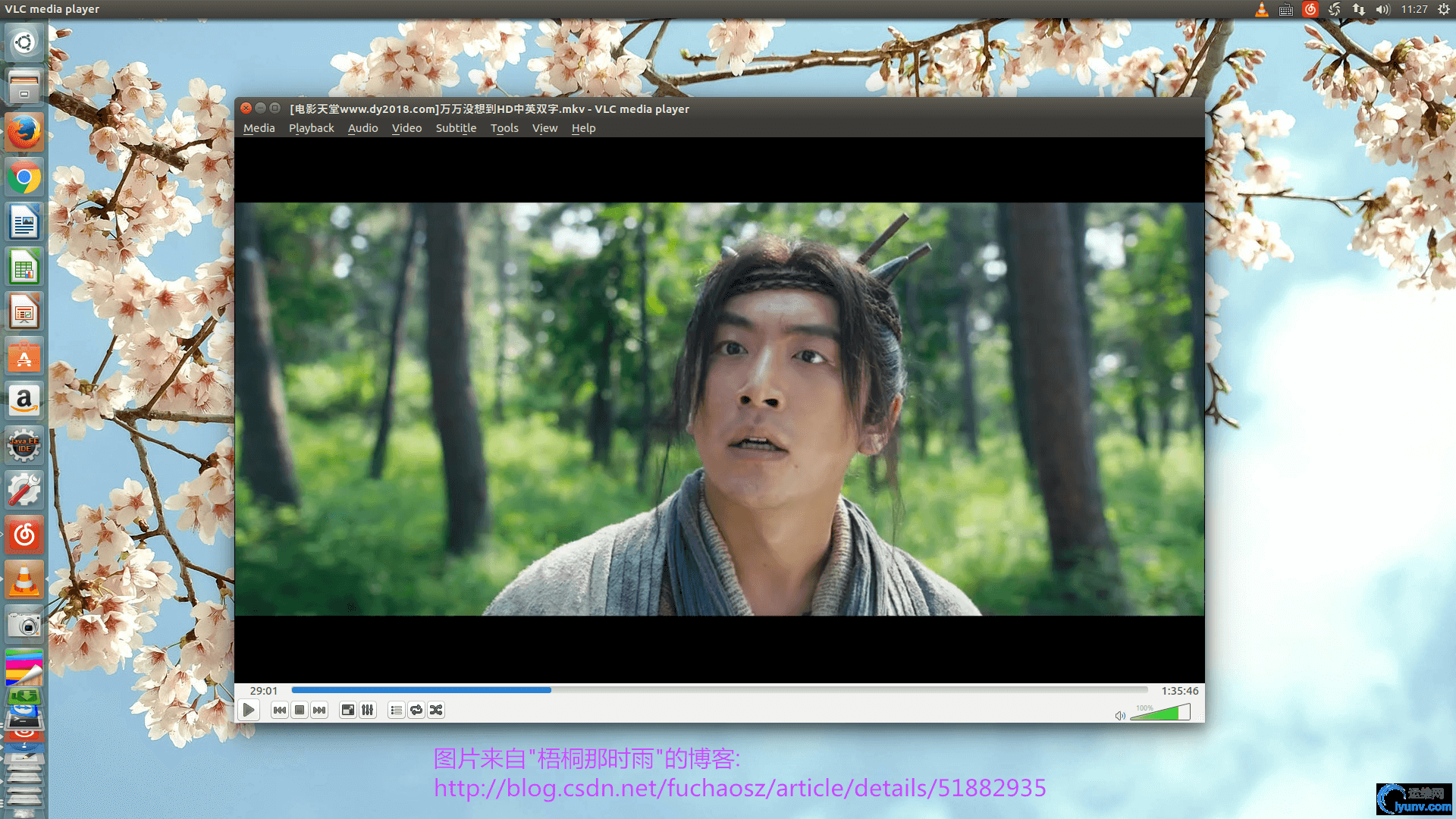Click VLC cone indicator in top panel

coord(1262,9)
